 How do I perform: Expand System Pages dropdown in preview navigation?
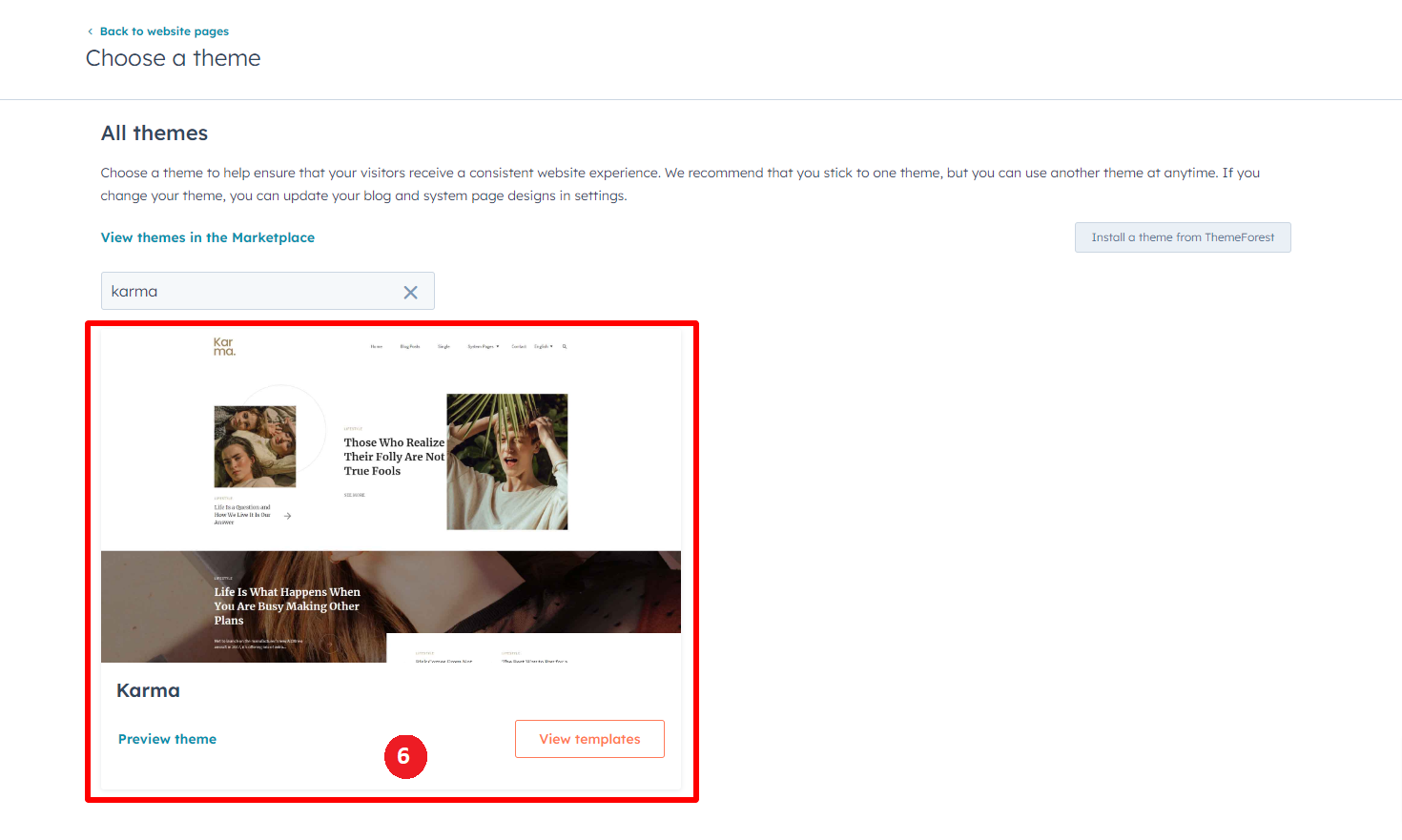point(483,347)
